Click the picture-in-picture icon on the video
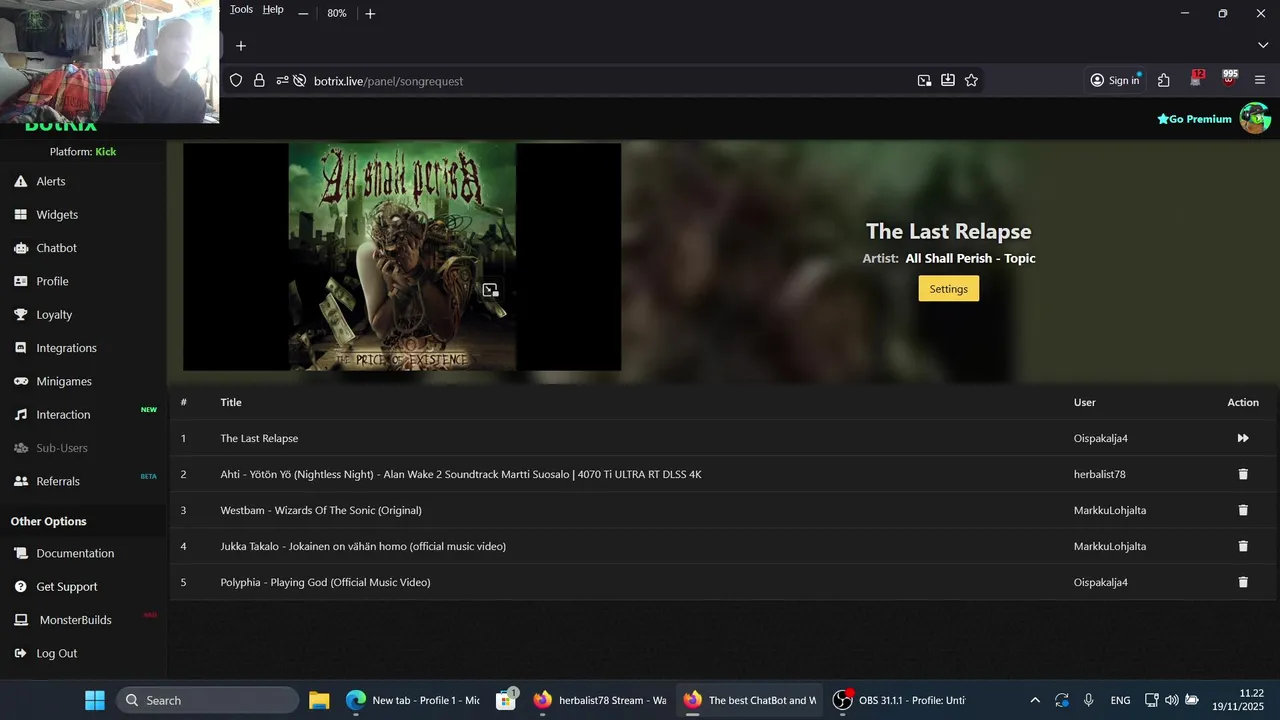1280x720 pixels. point(490,290)
